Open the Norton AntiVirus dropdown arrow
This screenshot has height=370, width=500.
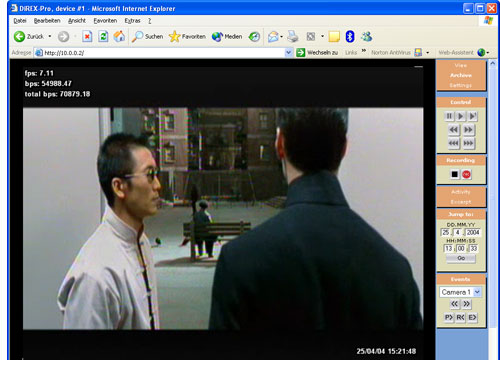428,53
